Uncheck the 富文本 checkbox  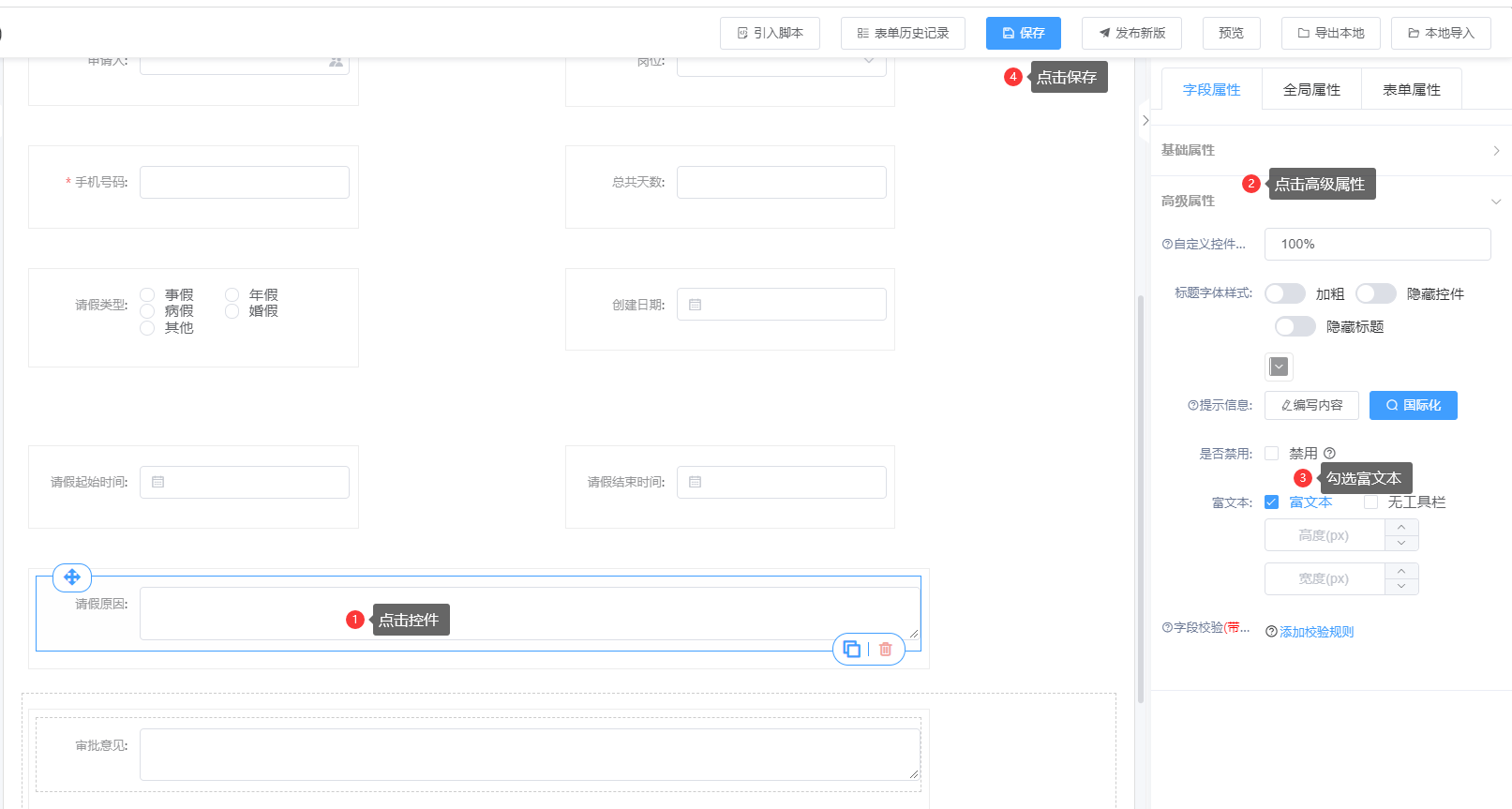[1271, 502]
